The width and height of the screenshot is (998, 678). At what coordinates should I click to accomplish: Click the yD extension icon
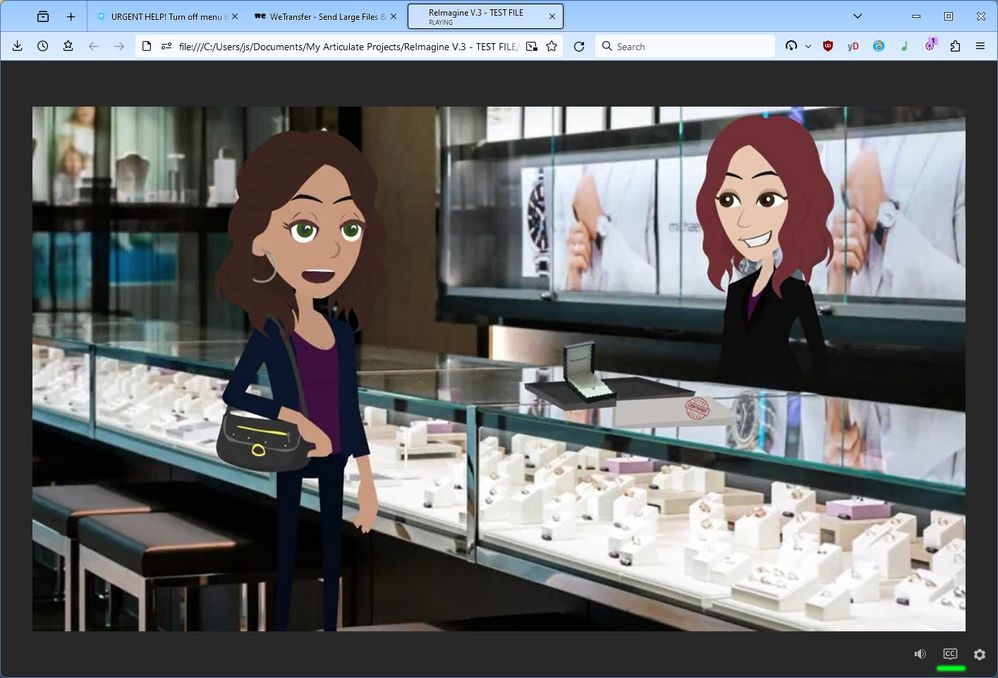(853, 46)
